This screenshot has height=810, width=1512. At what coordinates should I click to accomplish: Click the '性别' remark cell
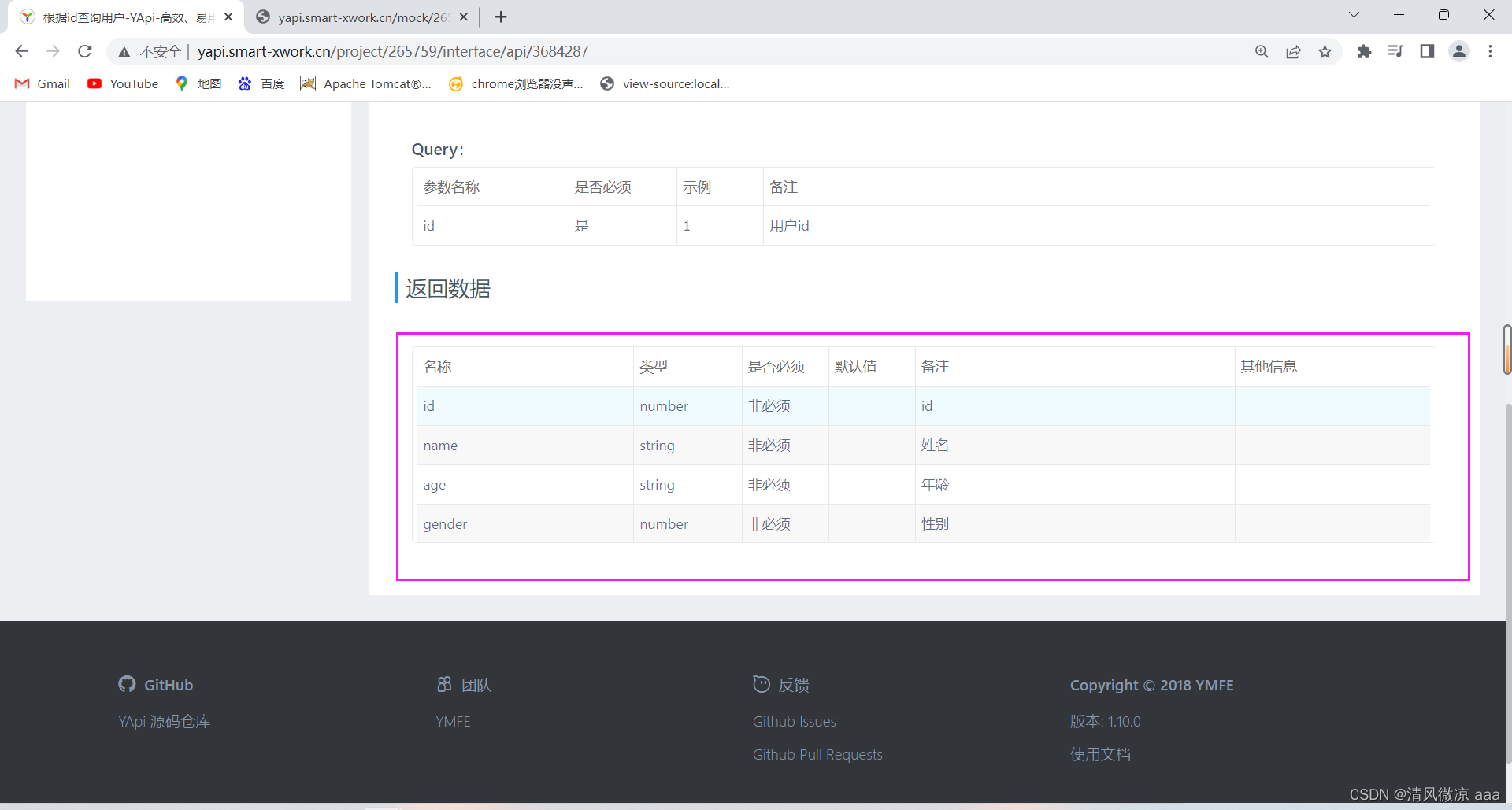click(x=1075, y=524)
